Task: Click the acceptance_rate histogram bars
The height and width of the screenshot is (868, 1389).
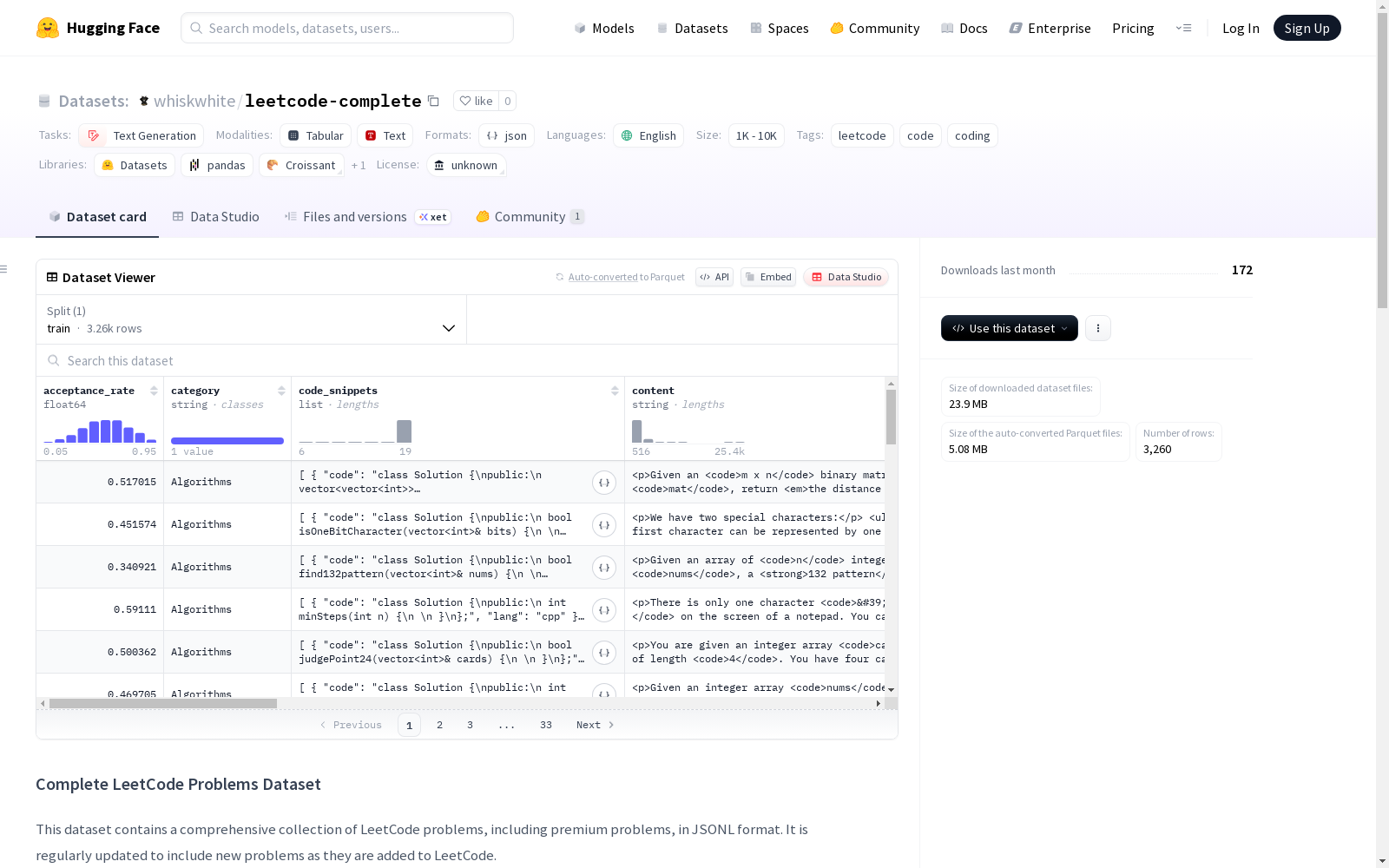Action: point(100,431)
